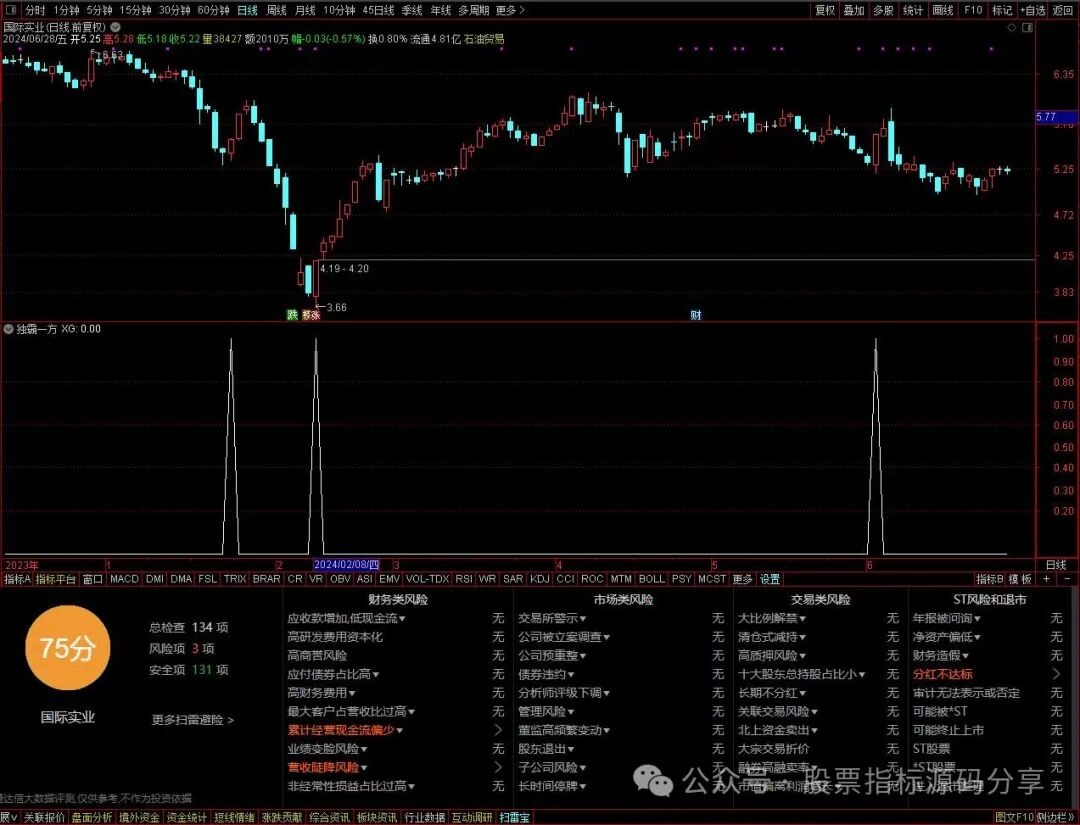Select VOL-TDX indicator

[x=427, y=579]
